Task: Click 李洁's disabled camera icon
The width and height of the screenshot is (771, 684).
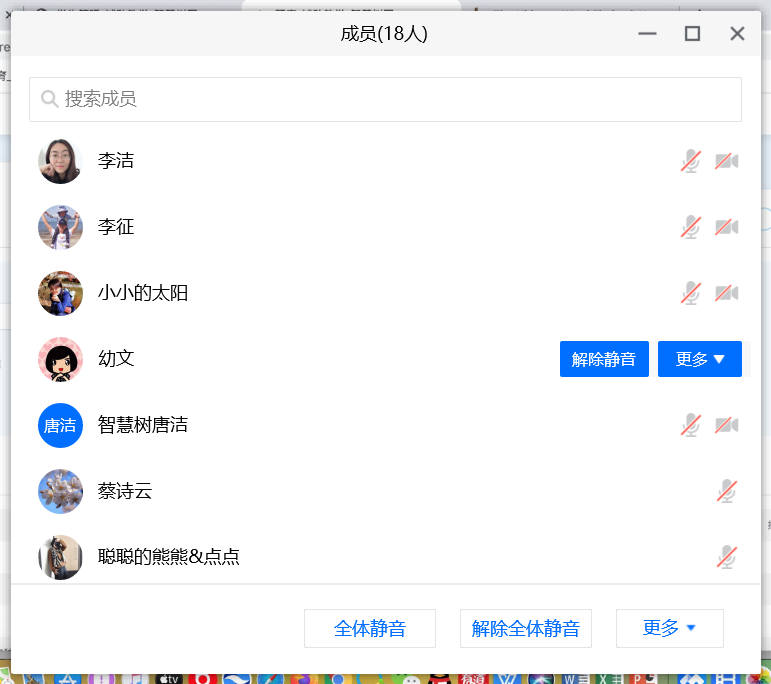Action: (x=727, y=161)
